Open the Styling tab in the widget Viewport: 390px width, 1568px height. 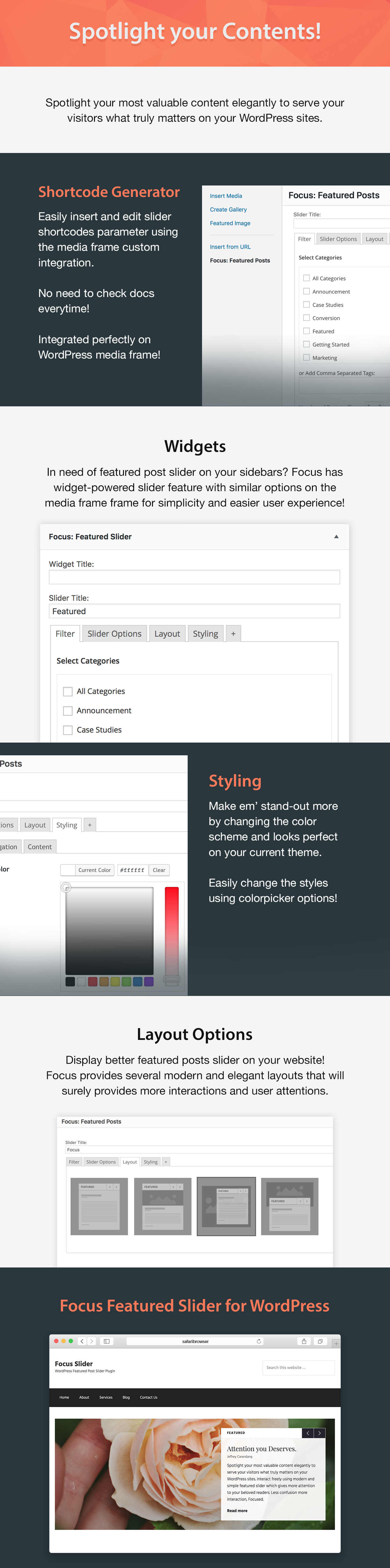[x=205, y=634]
